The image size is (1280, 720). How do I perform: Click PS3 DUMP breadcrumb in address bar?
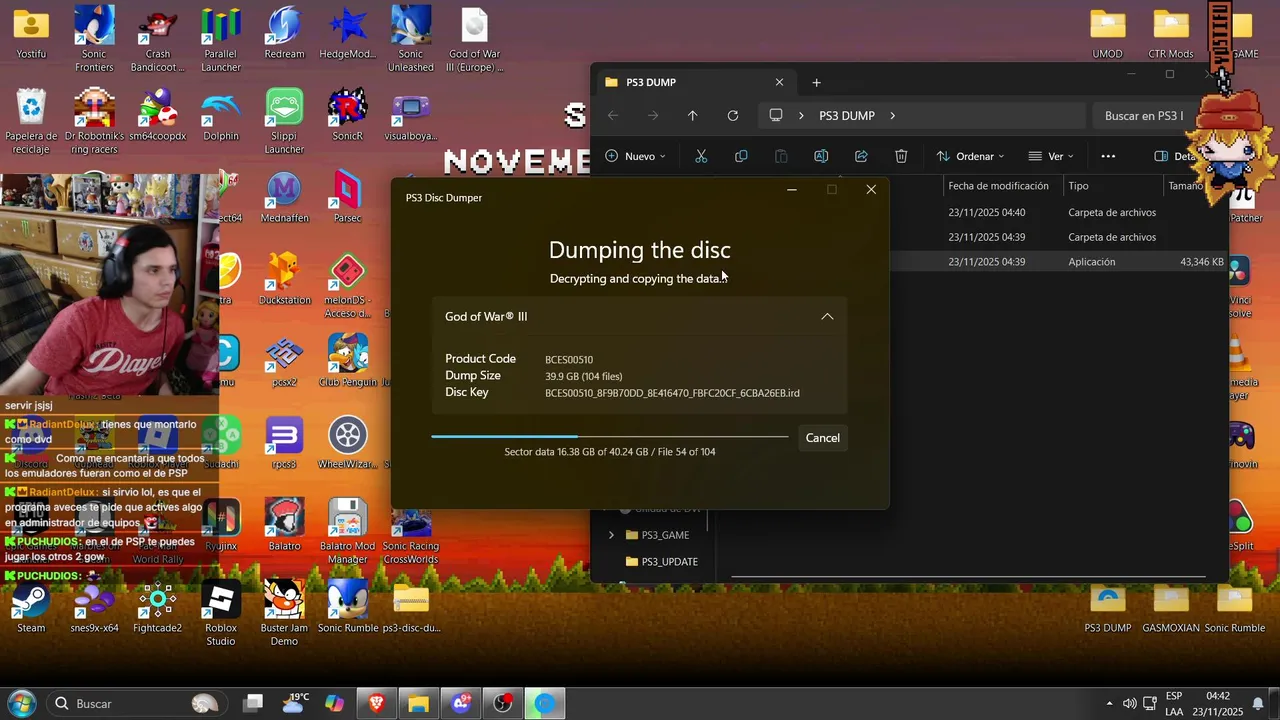click(x=846, y=116)
